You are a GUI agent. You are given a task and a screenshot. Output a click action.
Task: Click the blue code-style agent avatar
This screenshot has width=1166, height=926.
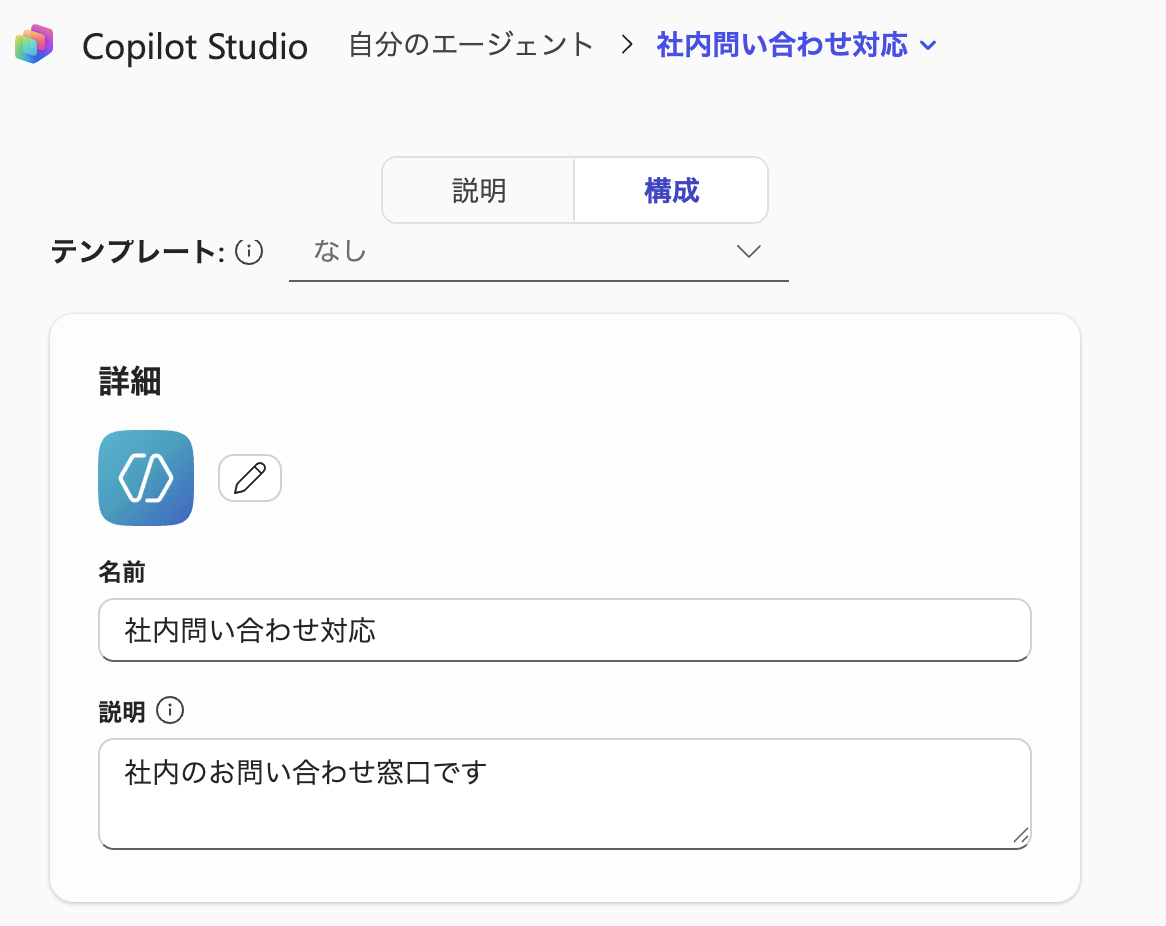145,478
